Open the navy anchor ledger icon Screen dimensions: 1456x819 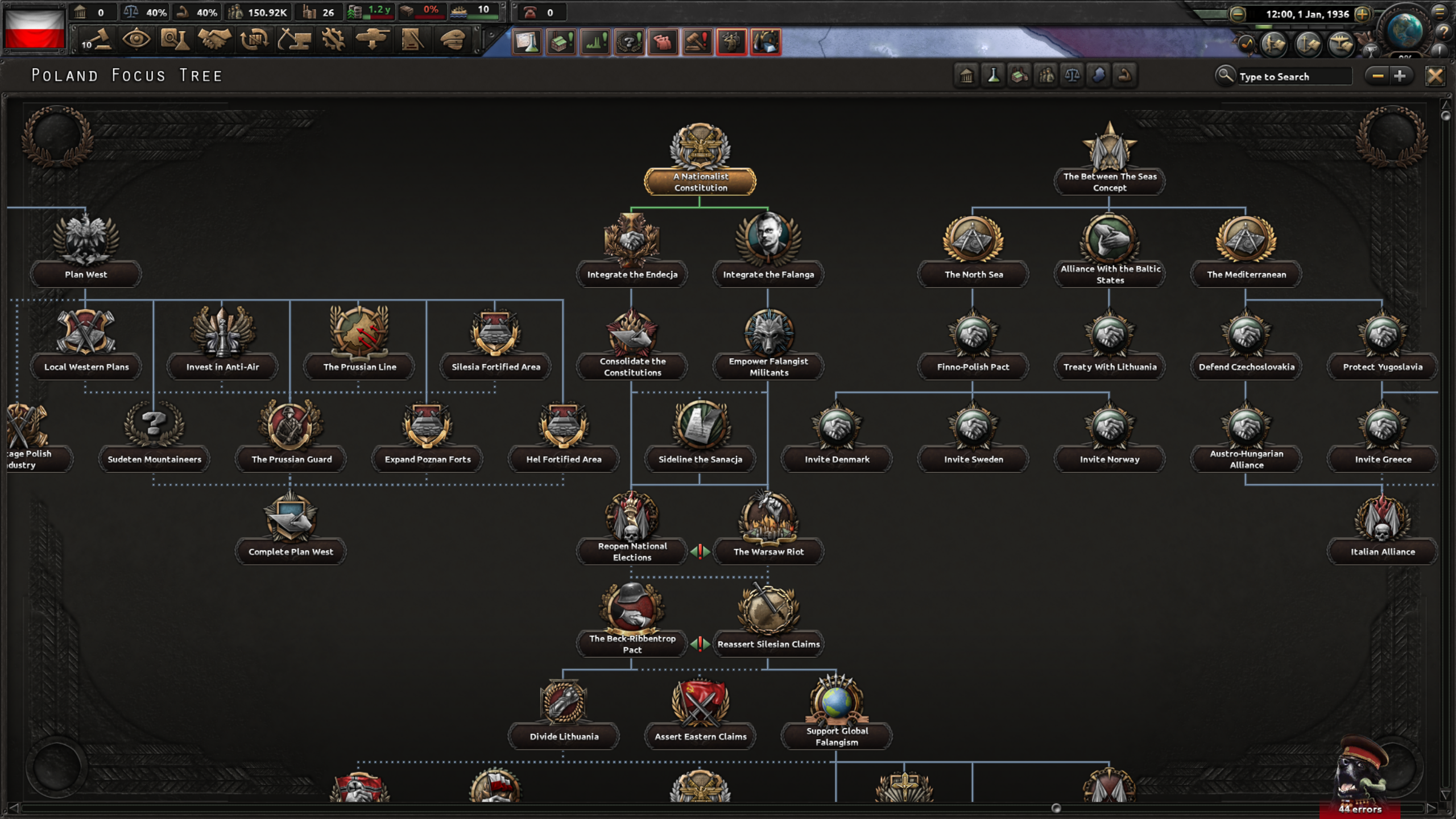tap(1308, 44)
